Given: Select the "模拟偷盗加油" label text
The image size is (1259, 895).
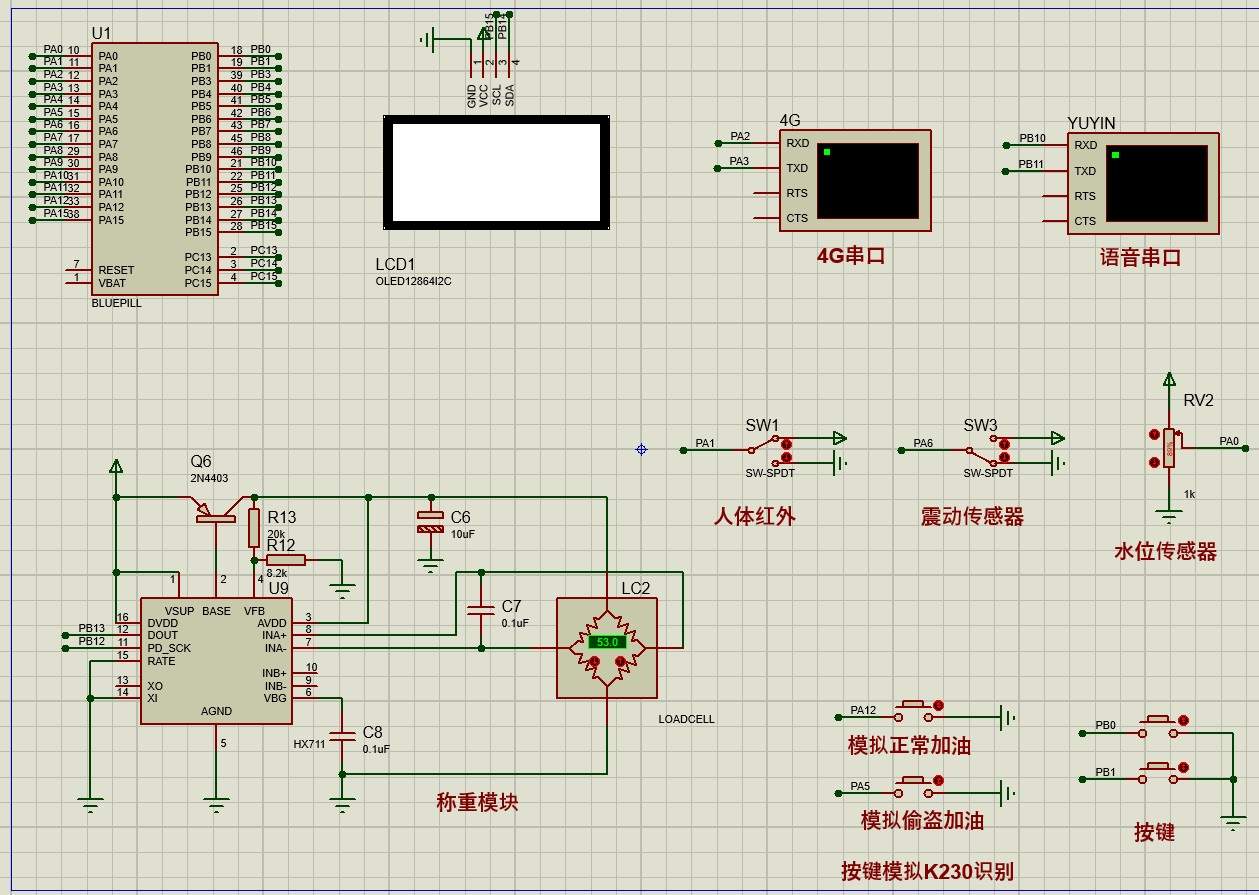Looking at the screenshot, I should tap(922, 820).
